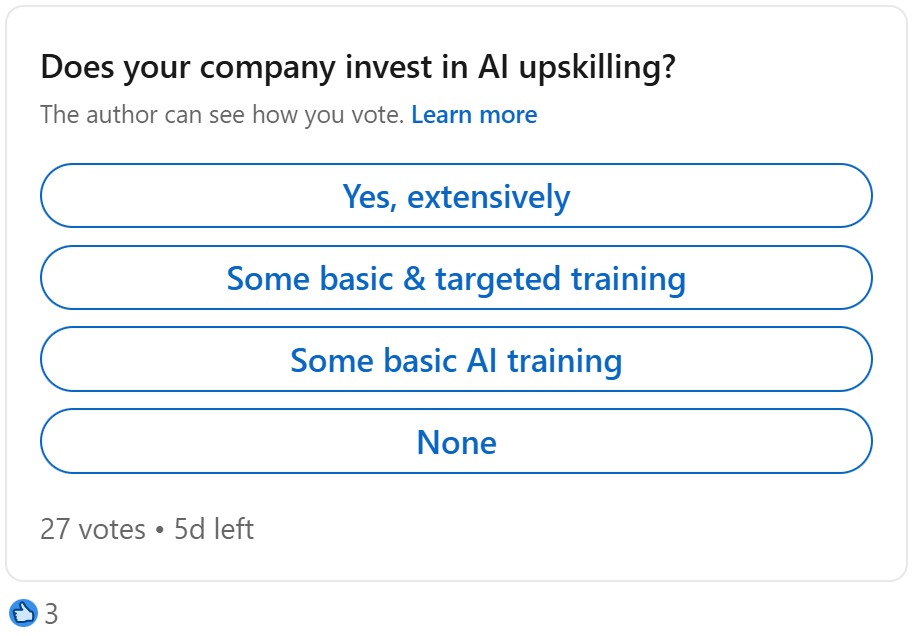Choose the "Some basic AI training" option
This screenshot has width=913, height=636.
point(456,360)
